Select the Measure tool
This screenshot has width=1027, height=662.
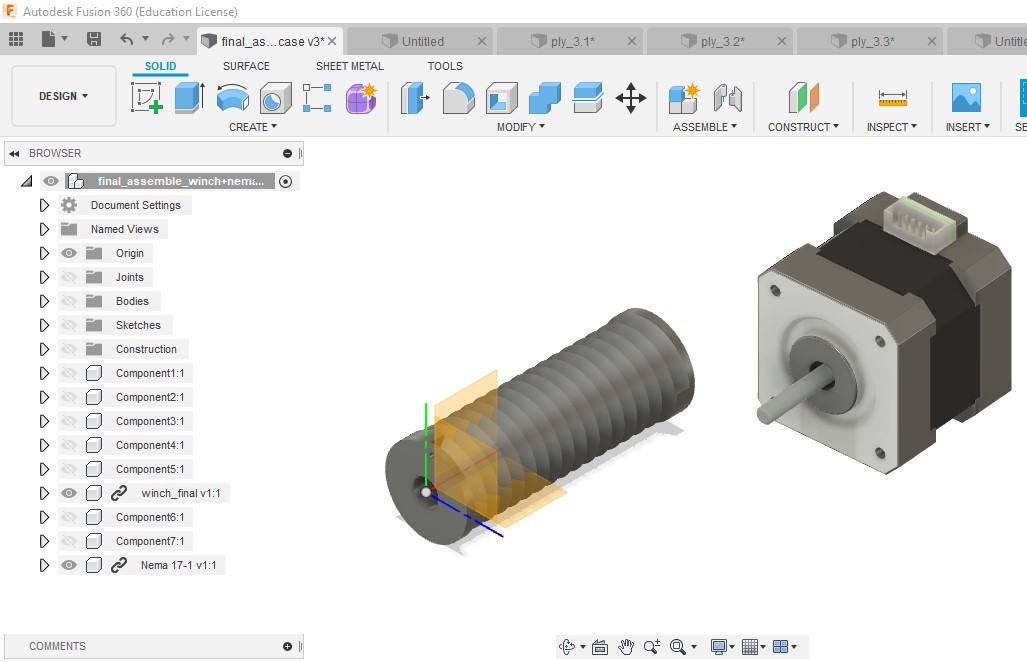coord(892,98)
